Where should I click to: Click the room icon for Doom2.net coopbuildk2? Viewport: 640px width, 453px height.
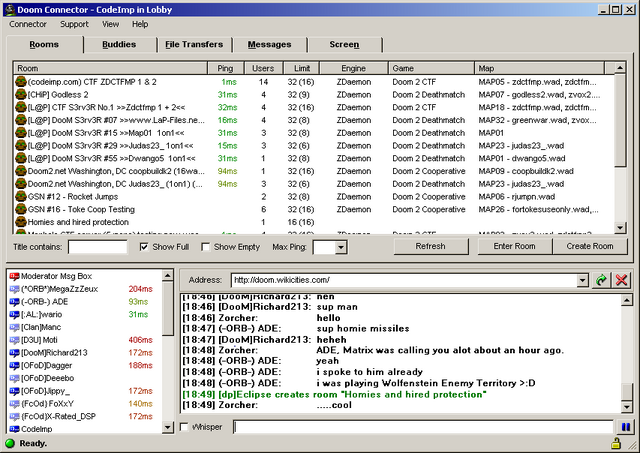tap(21, 171)
